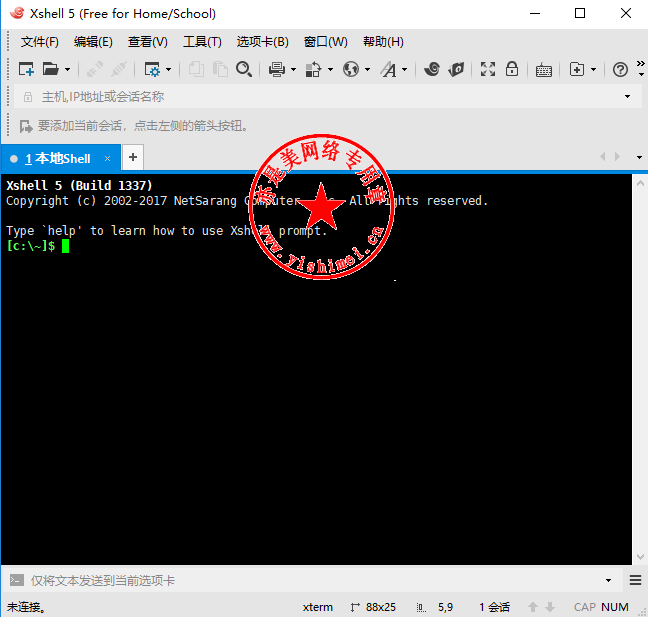Open the 窗口(W) menu

pyautogui.click(x=326, y=42)
